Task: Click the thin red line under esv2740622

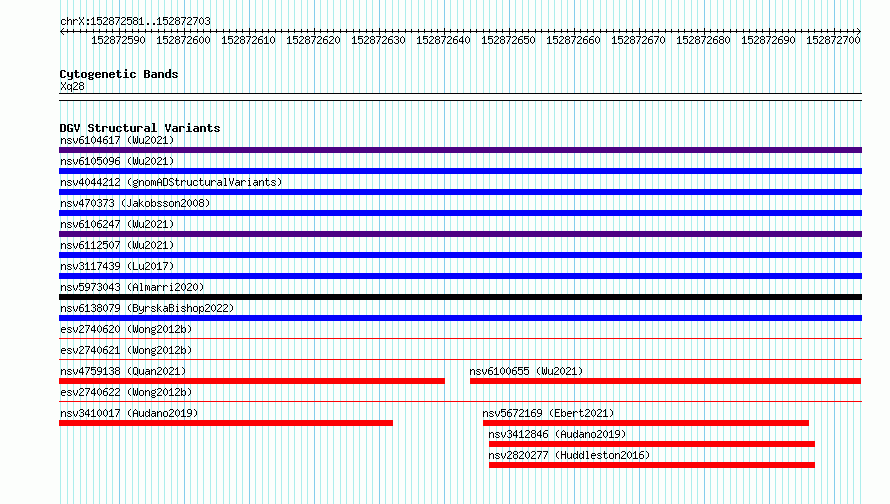Action: pyautogui.click(x=460, y=402)
